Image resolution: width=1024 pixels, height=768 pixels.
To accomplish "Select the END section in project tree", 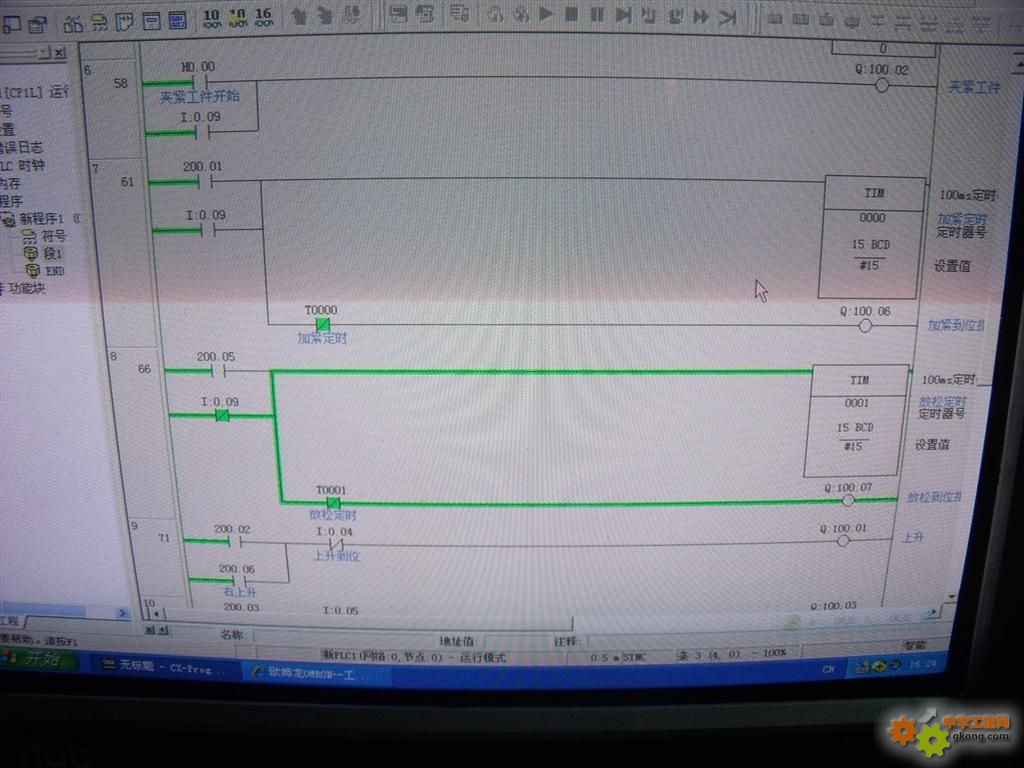I will 54,270.
